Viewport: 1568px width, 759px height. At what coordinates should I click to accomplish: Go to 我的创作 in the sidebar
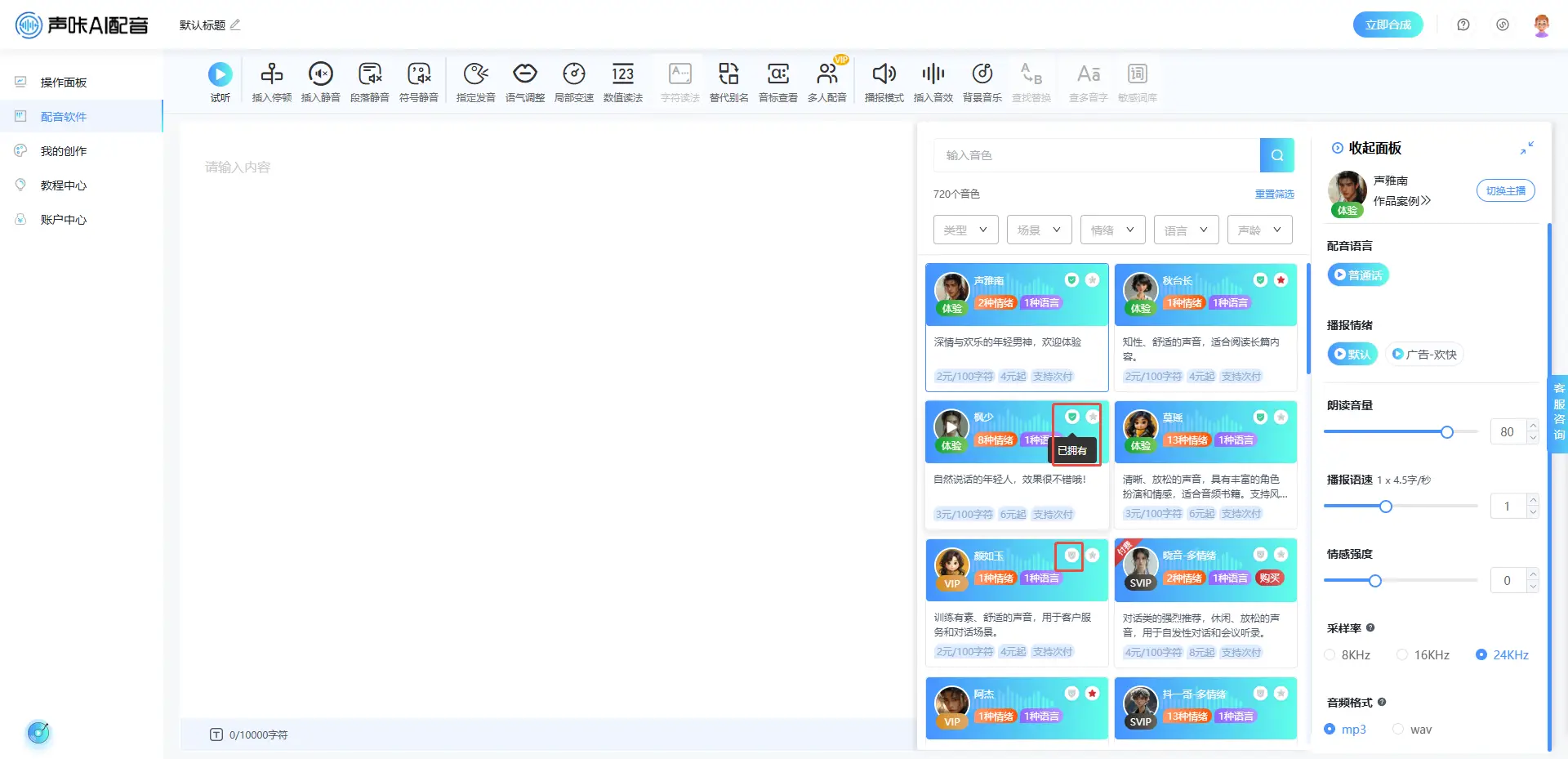click(x=64, y=151)
